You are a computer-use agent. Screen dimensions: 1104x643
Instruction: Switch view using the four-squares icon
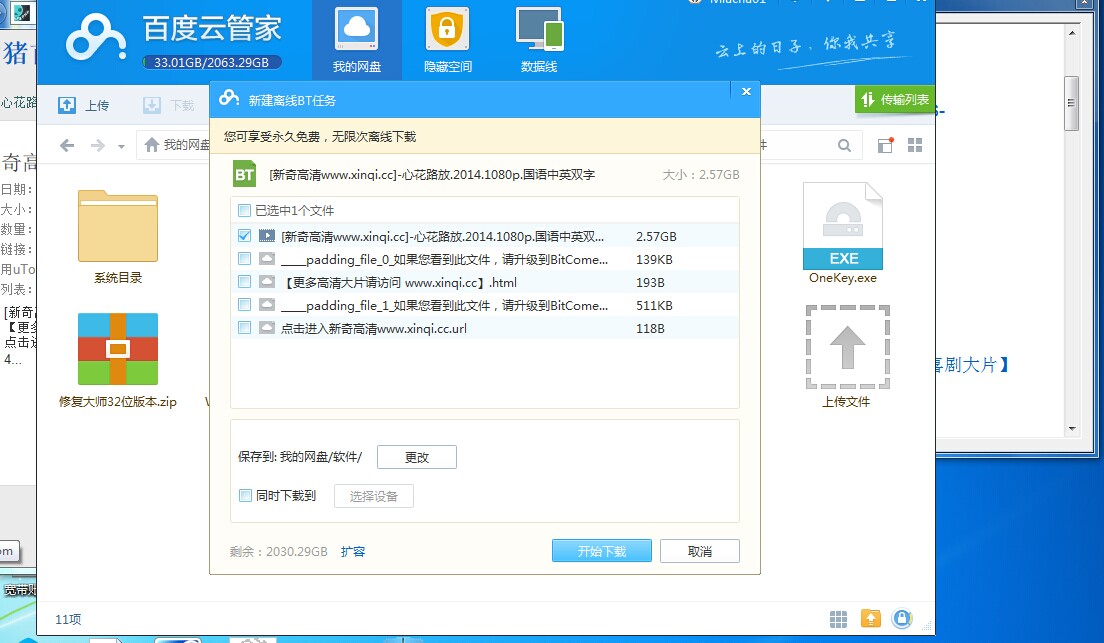(x=915, y=145)
